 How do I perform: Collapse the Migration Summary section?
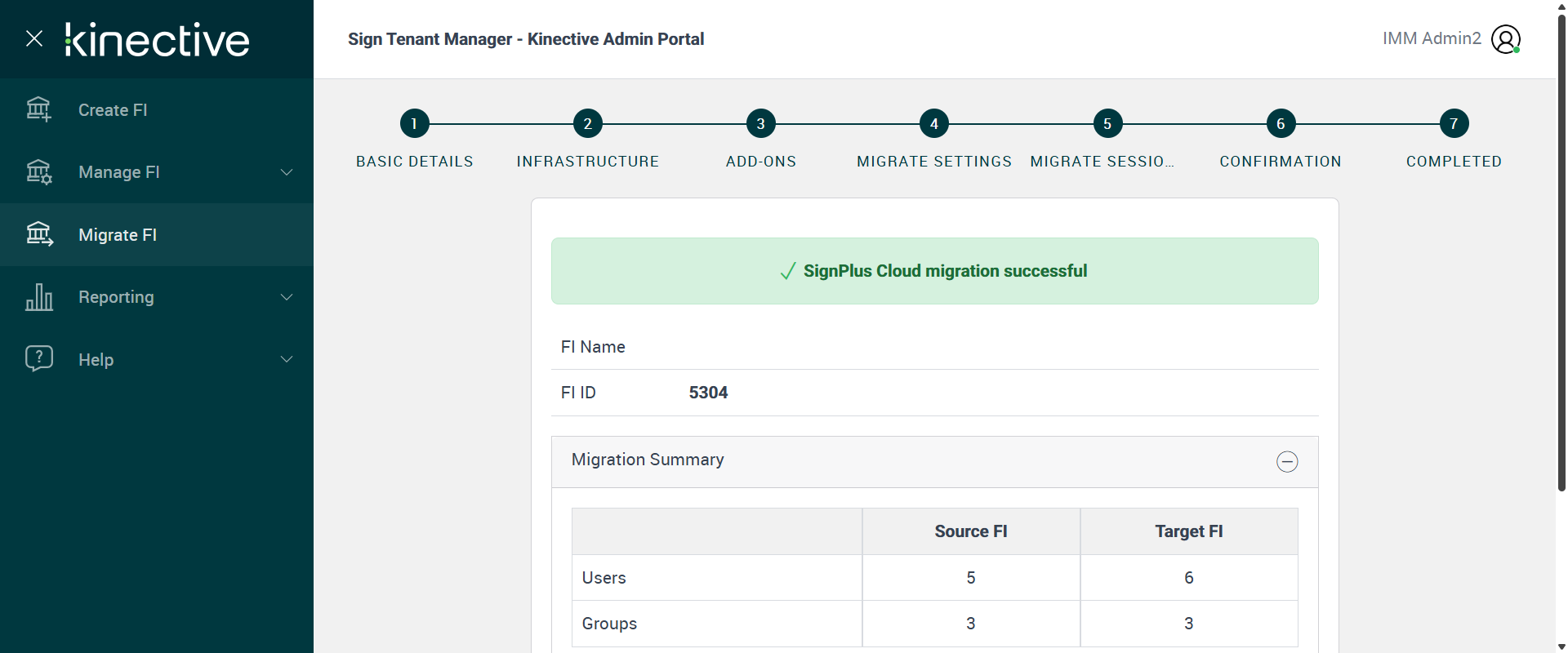click(x=1287, y=461)
